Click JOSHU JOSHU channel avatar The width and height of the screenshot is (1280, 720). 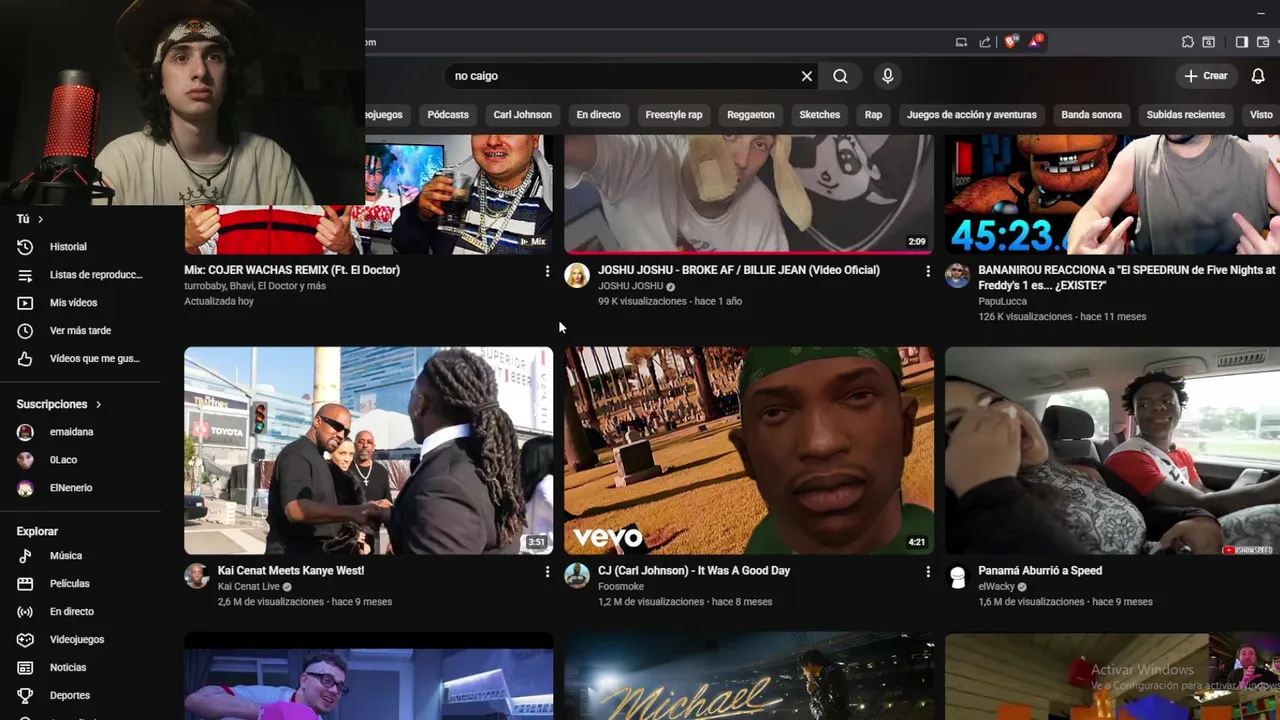577,276
